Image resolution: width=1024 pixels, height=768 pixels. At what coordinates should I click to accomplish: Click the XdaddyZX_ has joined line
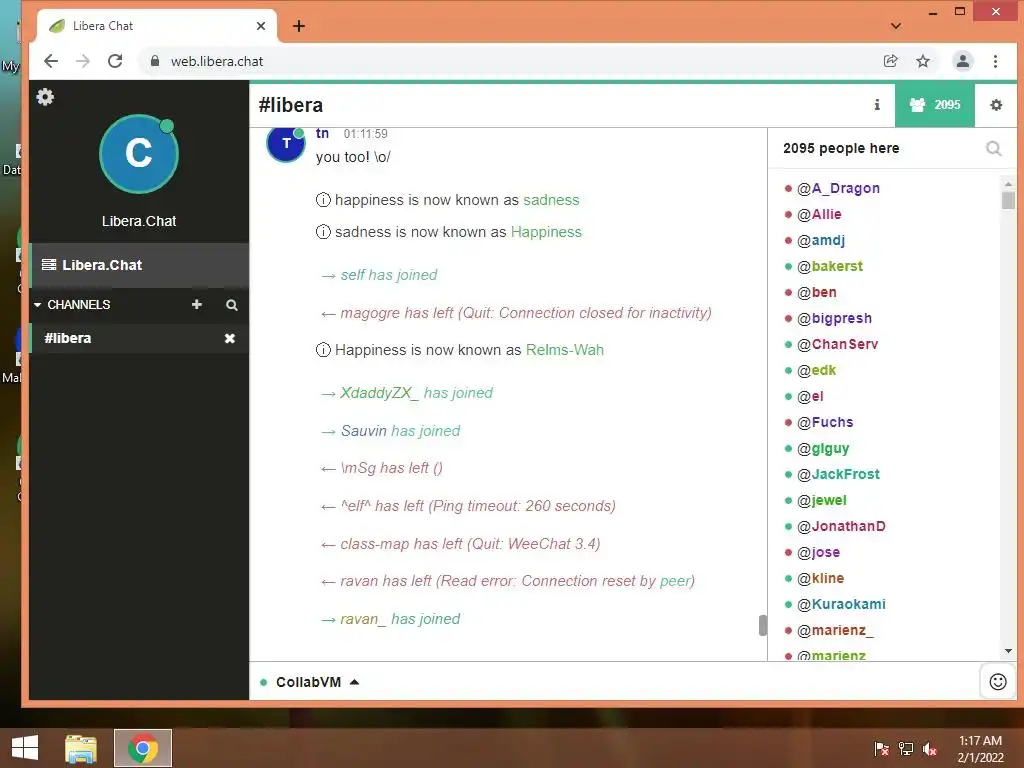click(x=407, y=393)
